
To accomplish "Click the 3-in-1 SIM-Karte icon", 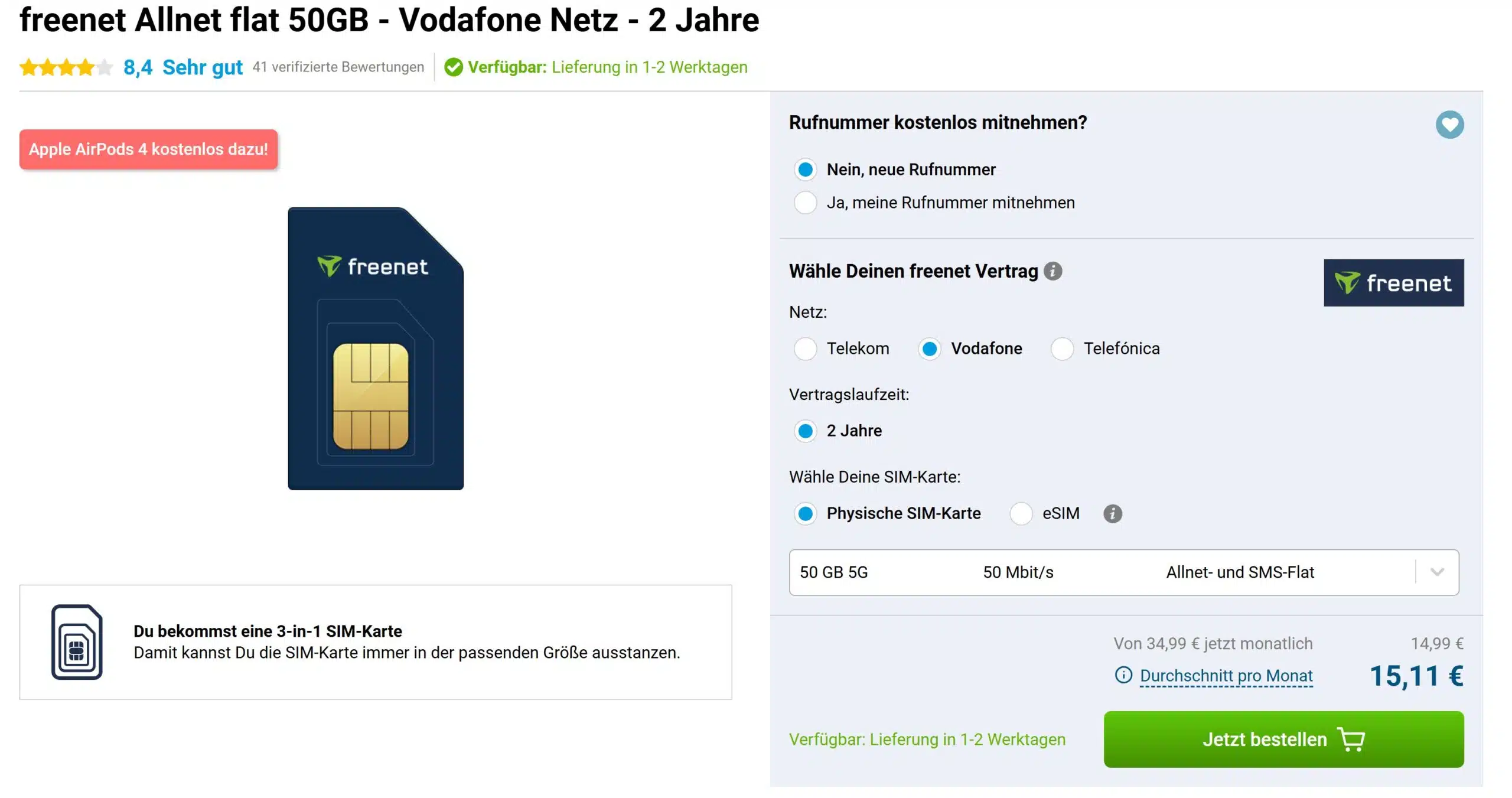I will point(77,641).
